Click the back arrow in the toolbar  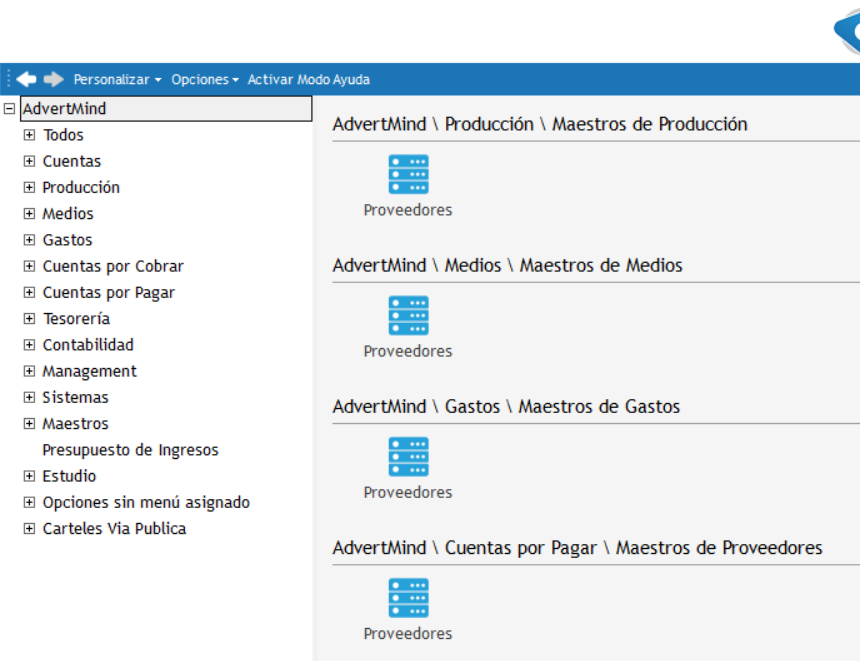(x=26, y=80)
